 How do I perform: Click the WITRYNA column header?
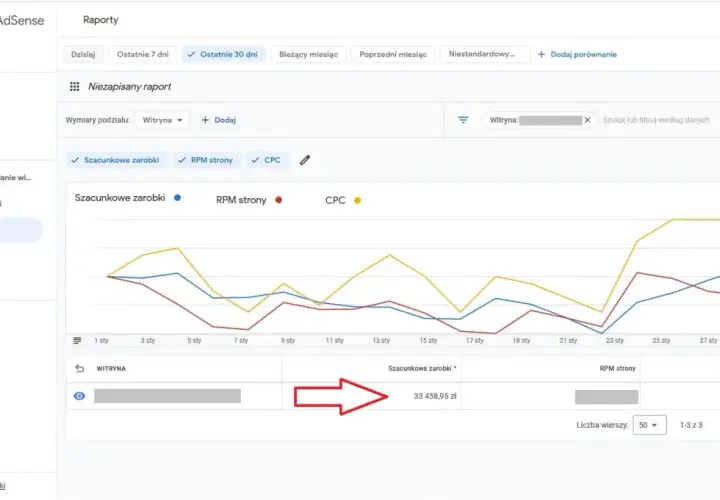tap(111, 368)
